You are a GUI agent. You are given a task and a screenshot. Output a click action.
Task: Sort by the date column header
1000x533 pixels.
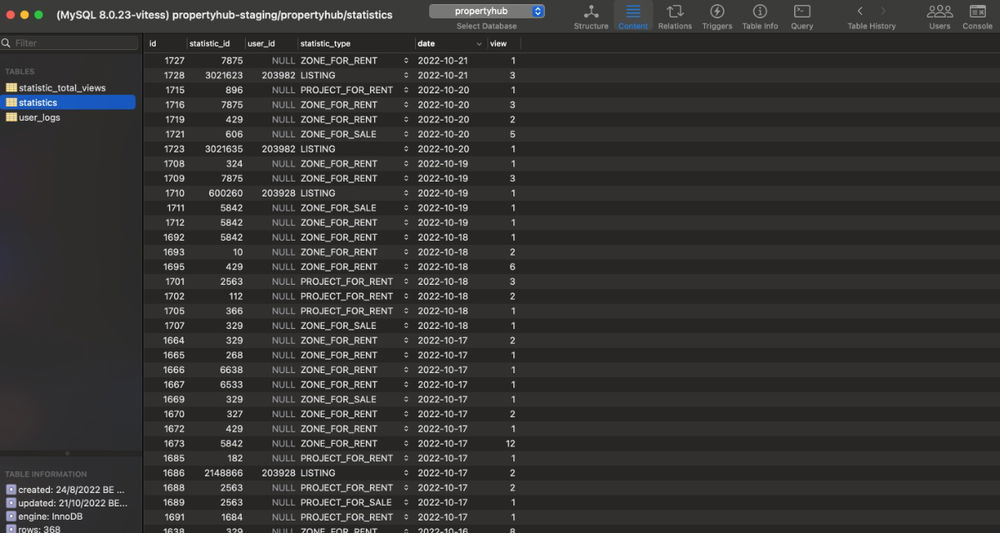pos(450,44)
